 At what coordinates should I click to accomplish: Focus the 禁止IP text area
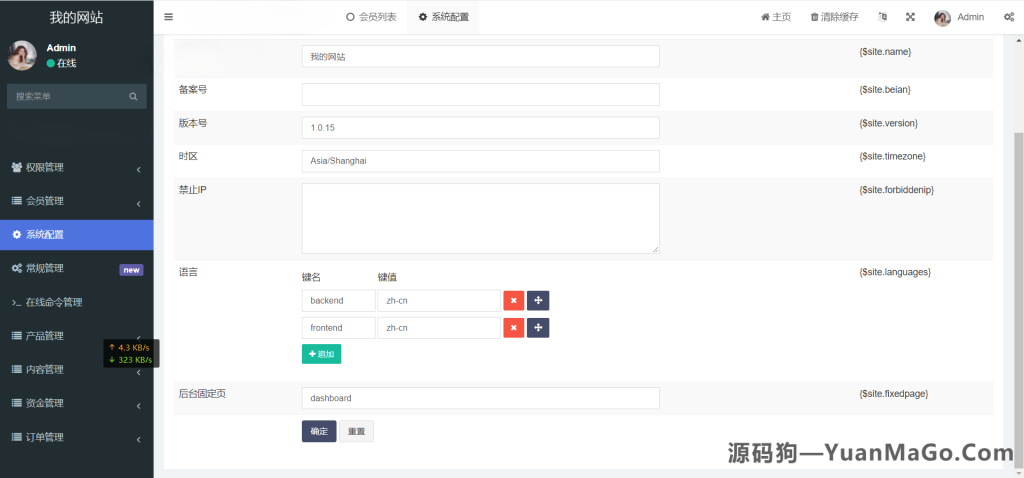[480, 218]
